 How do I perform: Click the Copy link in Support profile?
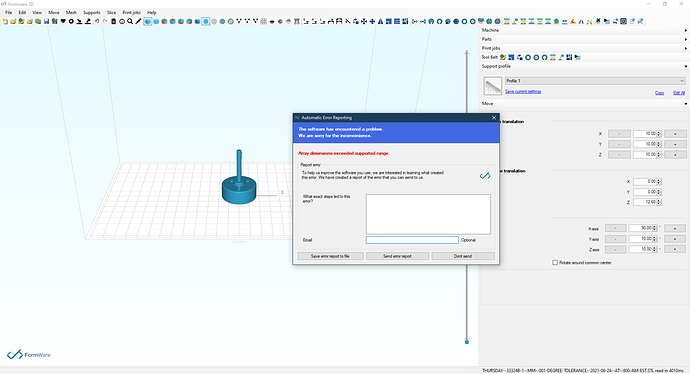click(659, 93)
